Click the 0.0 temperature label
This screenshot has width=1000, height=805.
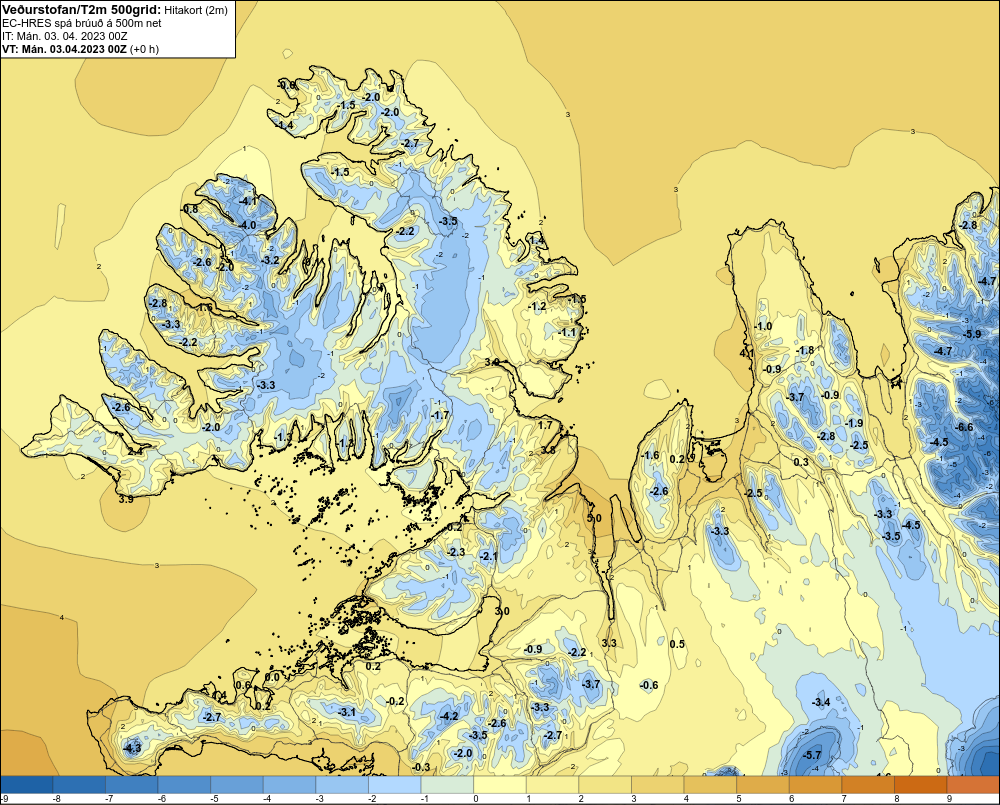(272, 677)
